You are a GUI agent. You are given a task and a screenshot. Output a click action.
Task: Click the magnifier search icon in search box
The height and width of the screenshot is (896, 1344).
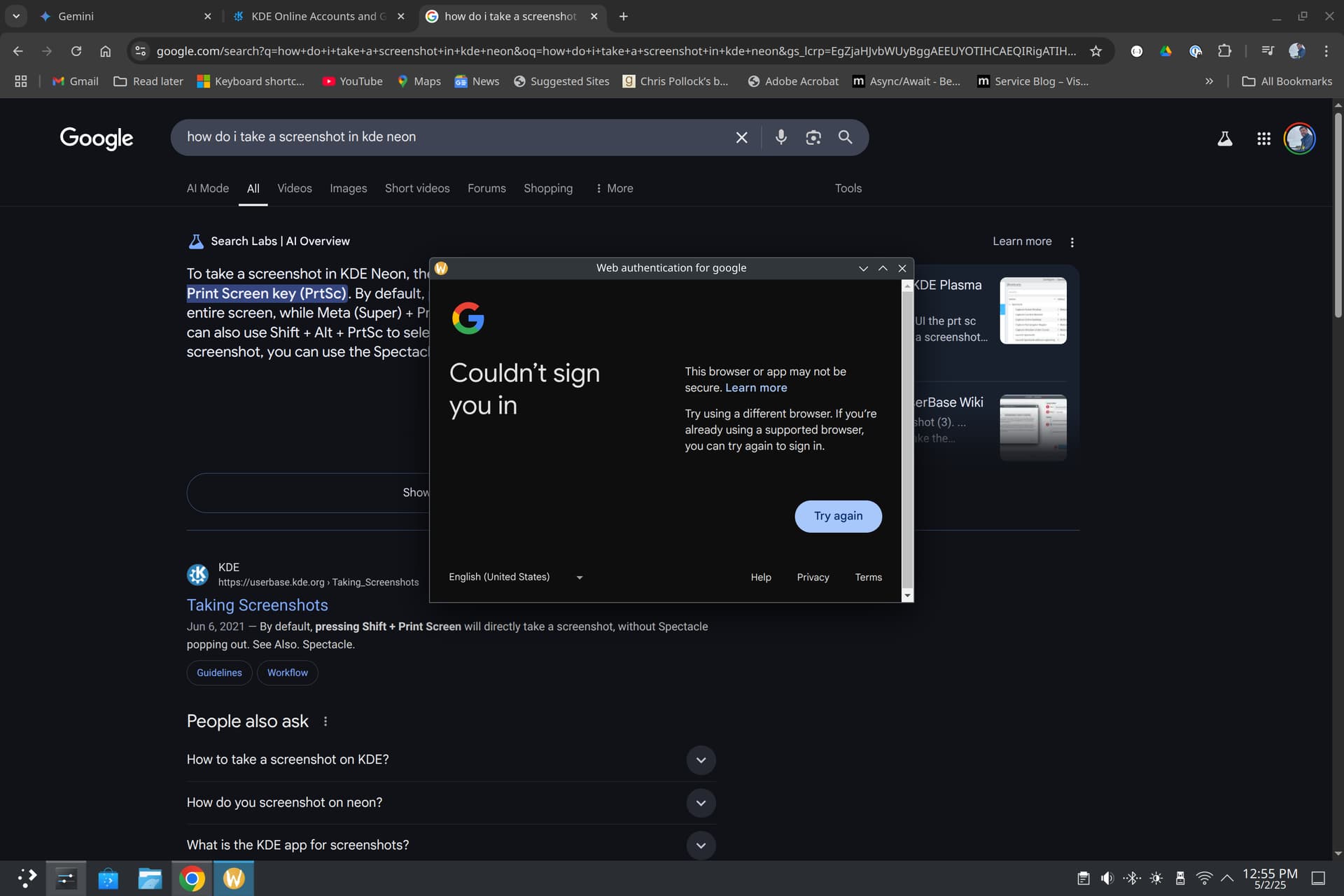[845, 137]
